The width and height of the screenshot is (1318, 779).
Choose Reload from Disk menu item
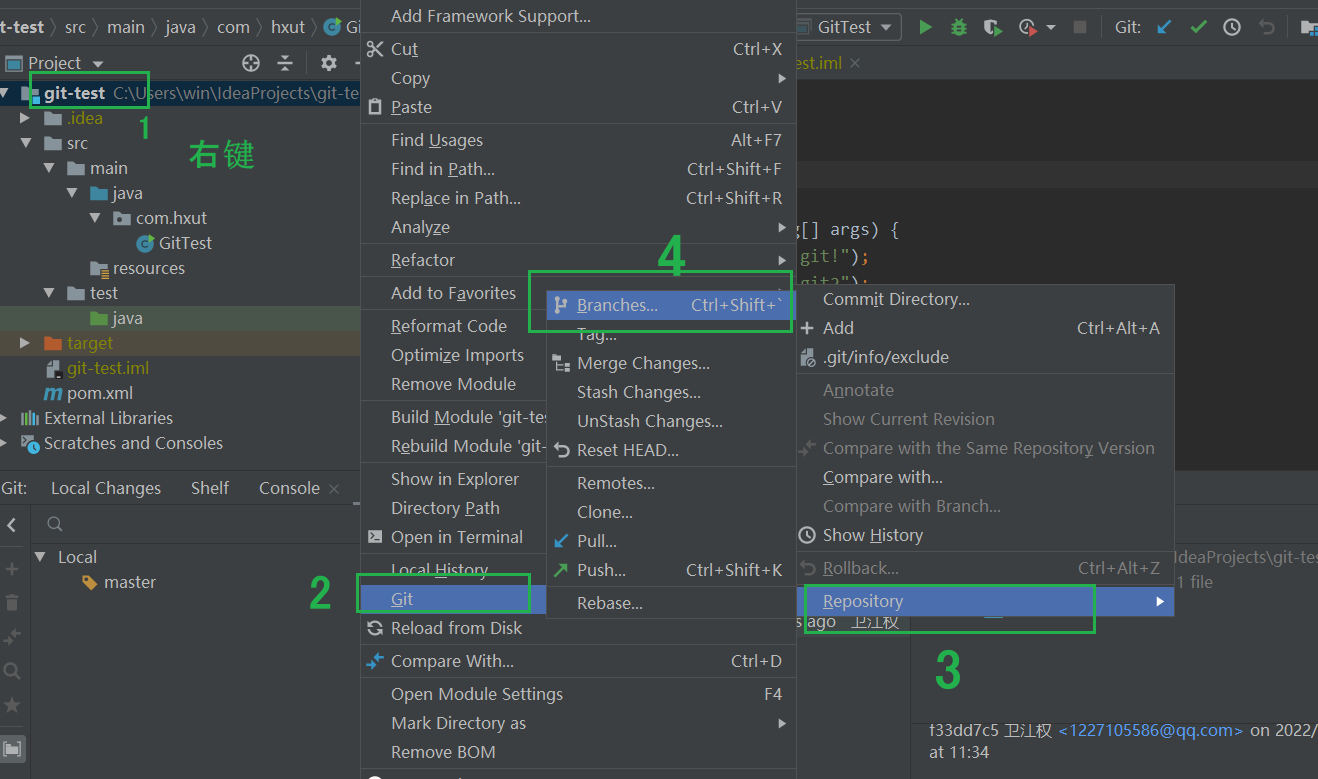coord(578,628)
